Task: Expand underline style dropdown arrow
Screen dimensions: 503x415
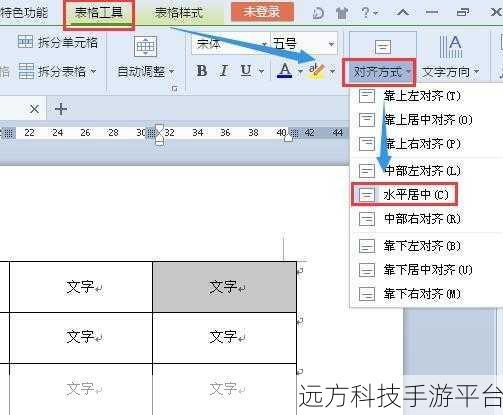Action: click(x=262, y=71)
